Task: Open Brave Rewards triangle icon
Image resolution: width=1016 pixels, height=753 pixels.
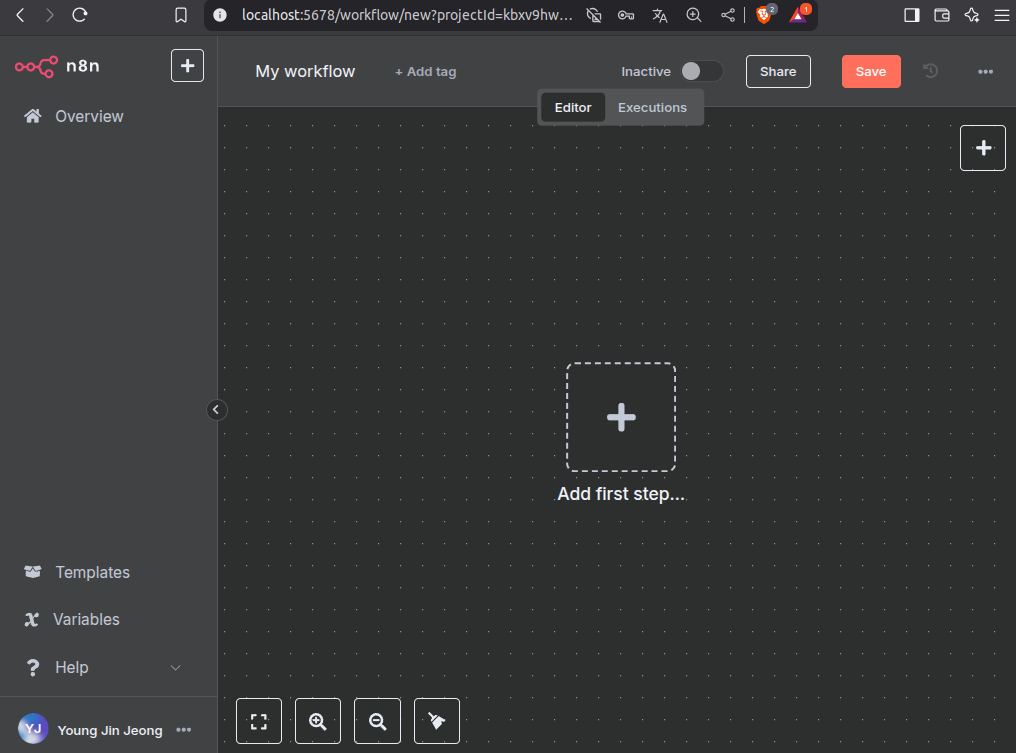Action: 799,14
